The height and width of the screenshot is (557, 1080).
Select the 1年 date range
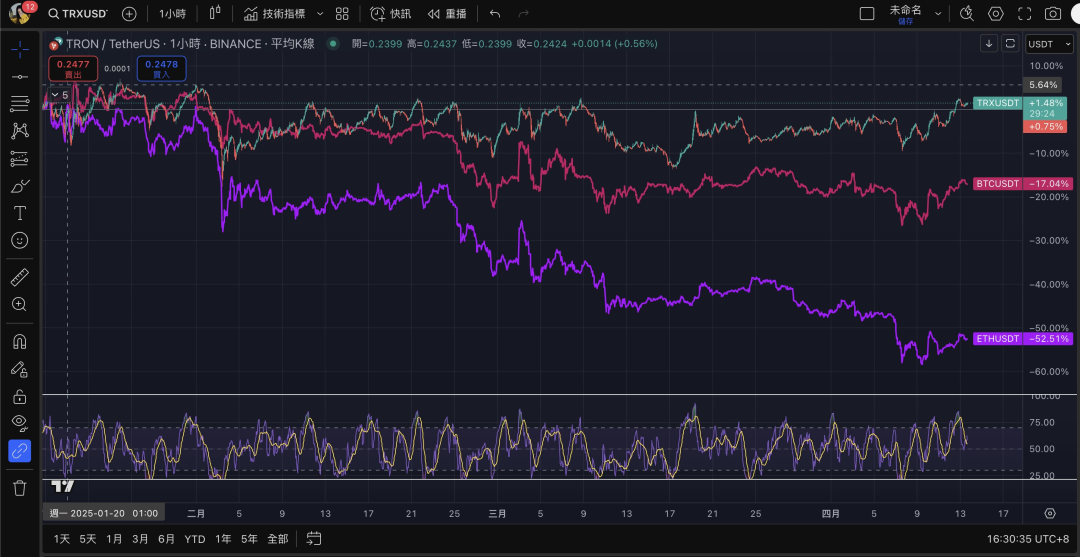[x=223, y=538]
